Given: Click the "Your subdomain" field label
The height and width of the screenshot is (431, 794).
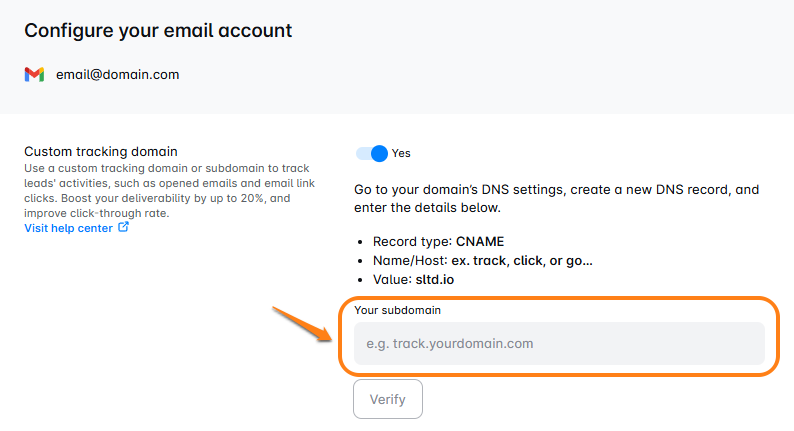Looking at the screenshot, I should pos(398,310).
